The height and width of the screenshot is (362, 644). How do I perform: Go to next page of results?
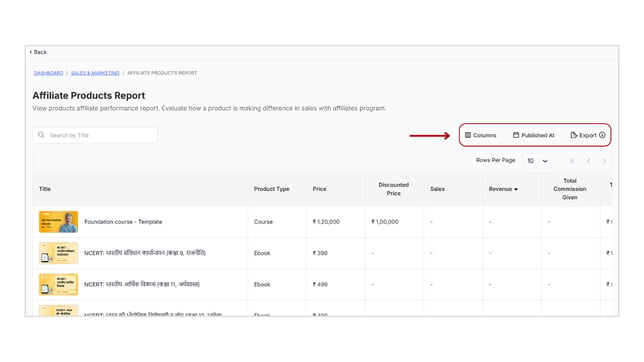coord(604,161)
